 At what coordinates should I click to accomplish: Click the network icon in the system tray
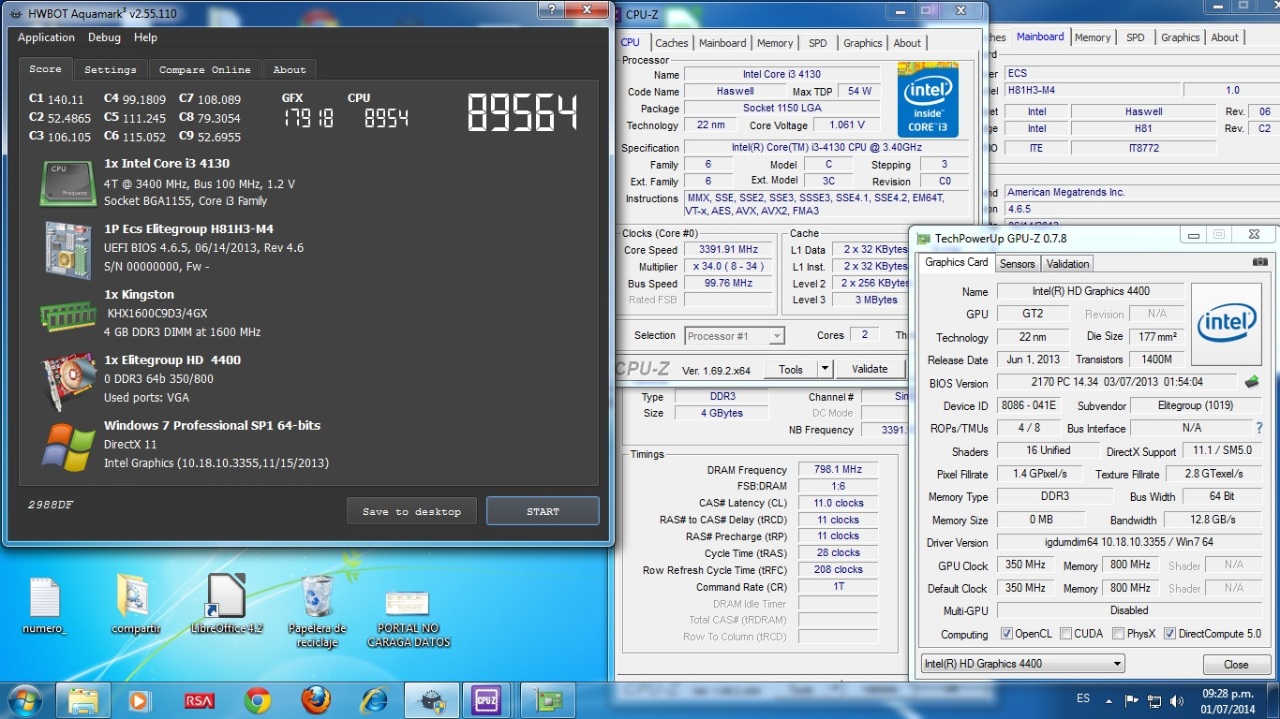point(1155,700)
